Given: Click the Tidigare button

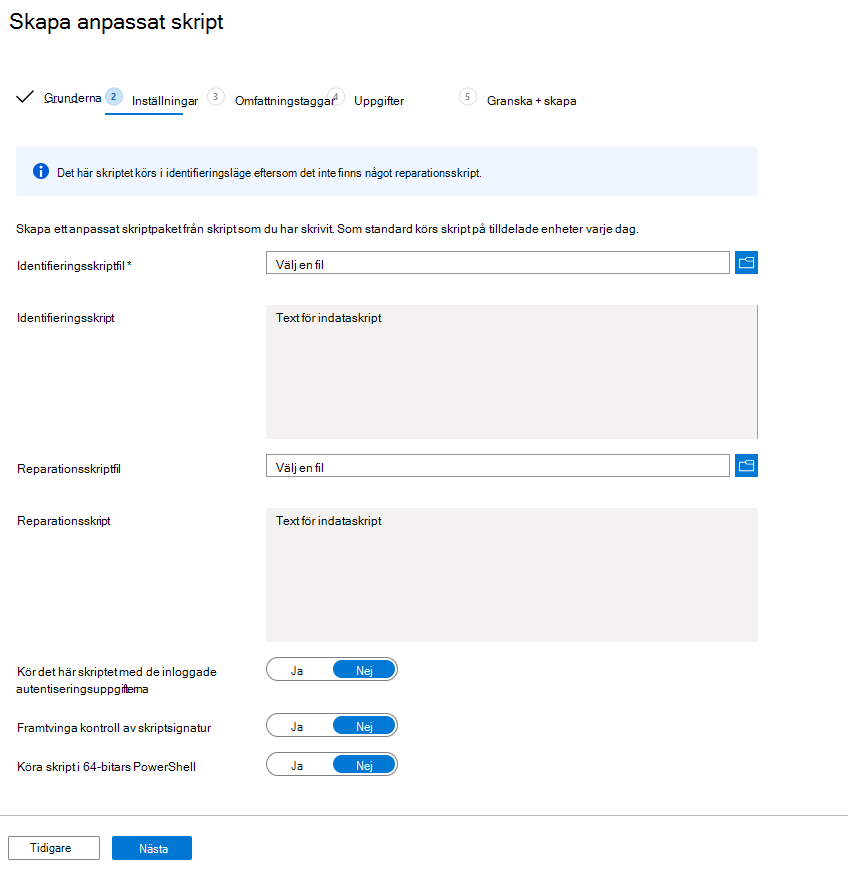Looking at the screenshot, I should tap(54, 848).
